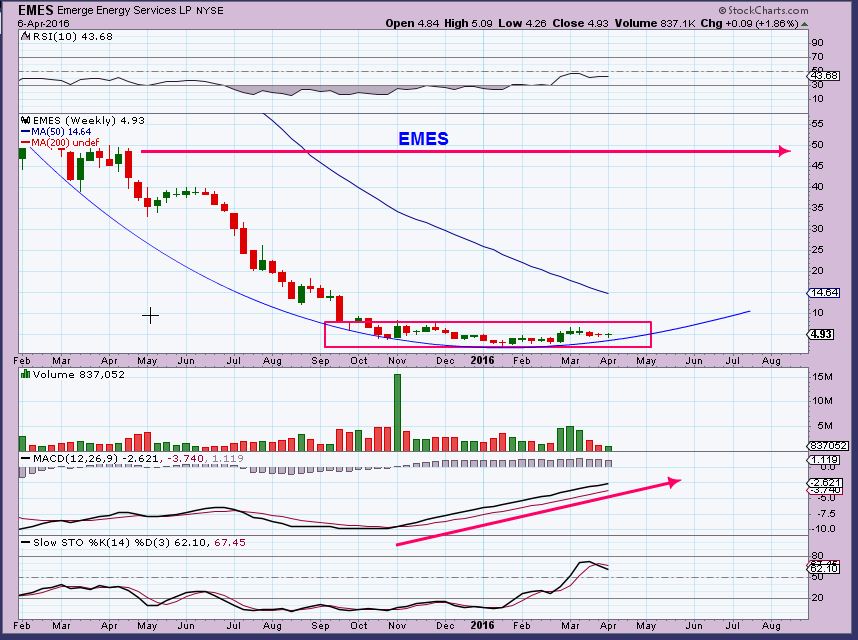
Task: Click the 45 price axis label
Action: (818, 166)
